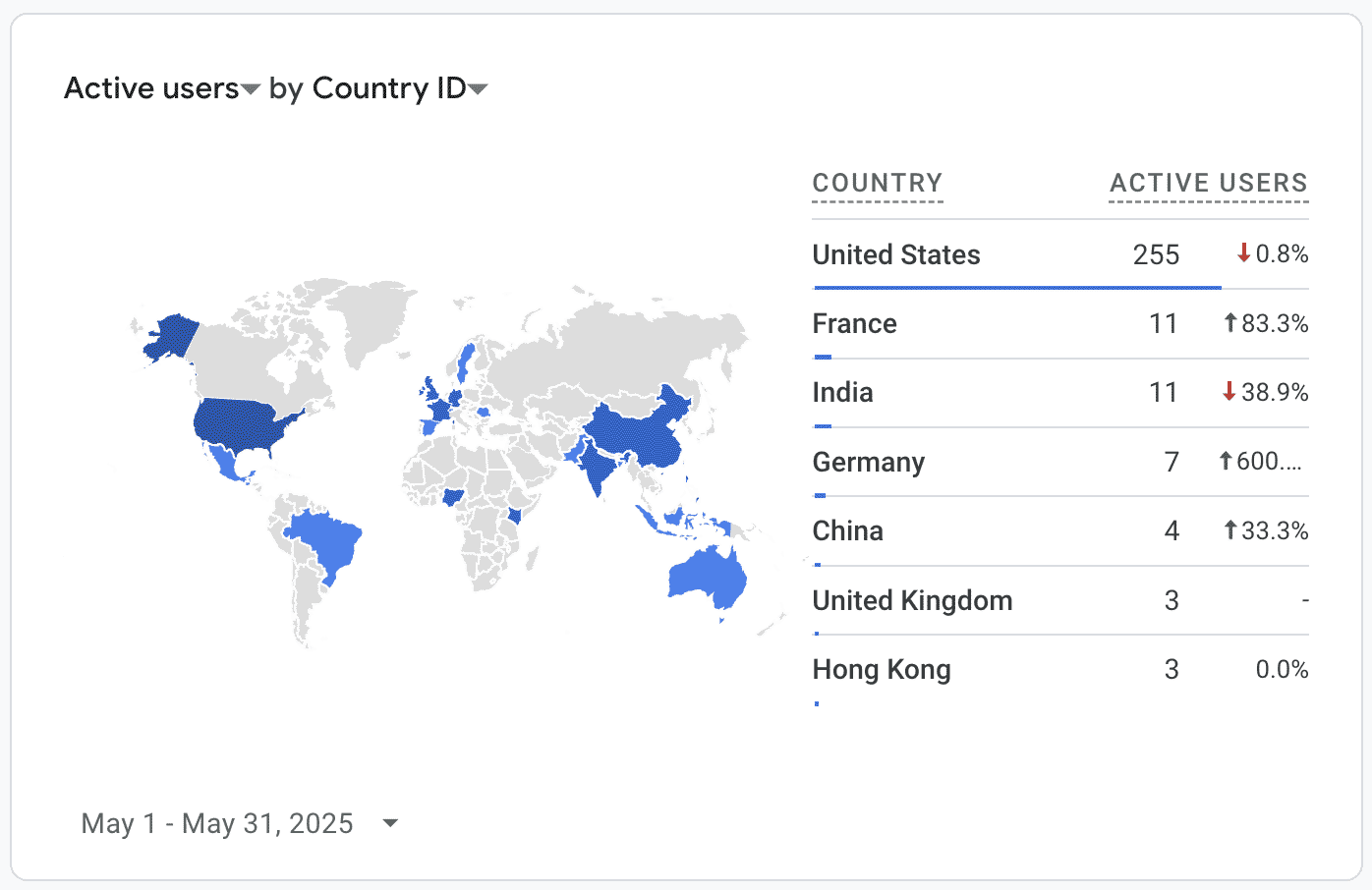Click the United Kingdom row label
The width and height of the screenshot is (1372, 890).
coord(911,600)
